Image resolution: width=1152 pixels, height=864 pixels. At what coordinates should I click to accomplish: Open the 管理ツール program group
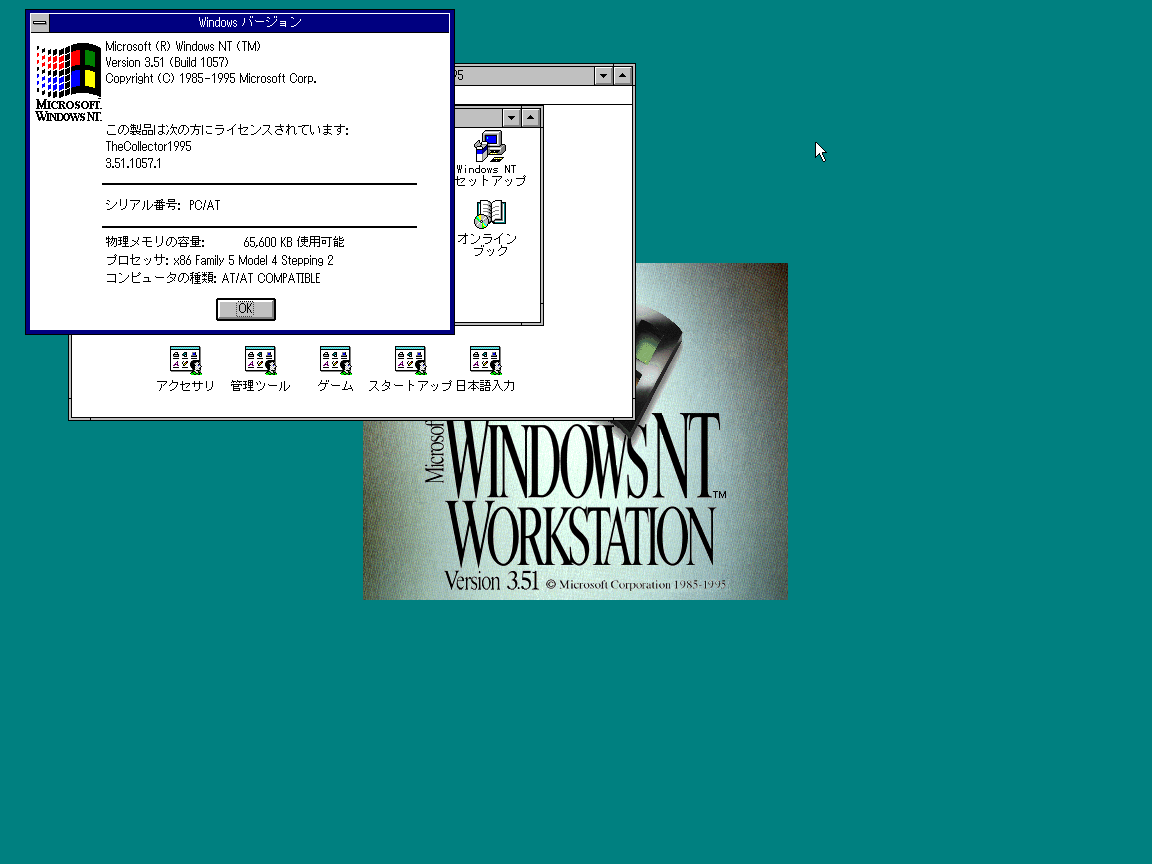coord(260,369)
